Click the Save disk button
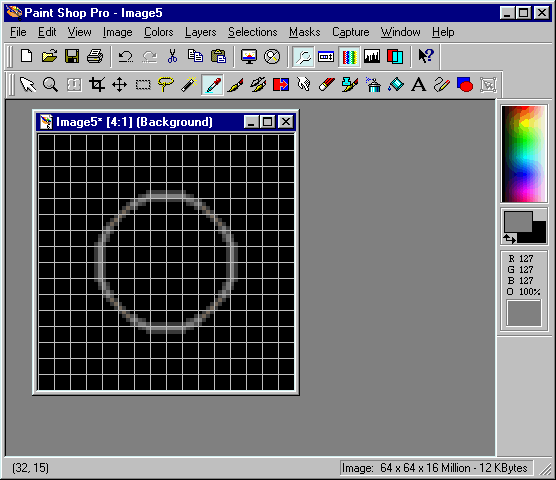Screen dimensions: 556x480 [72, 56]
